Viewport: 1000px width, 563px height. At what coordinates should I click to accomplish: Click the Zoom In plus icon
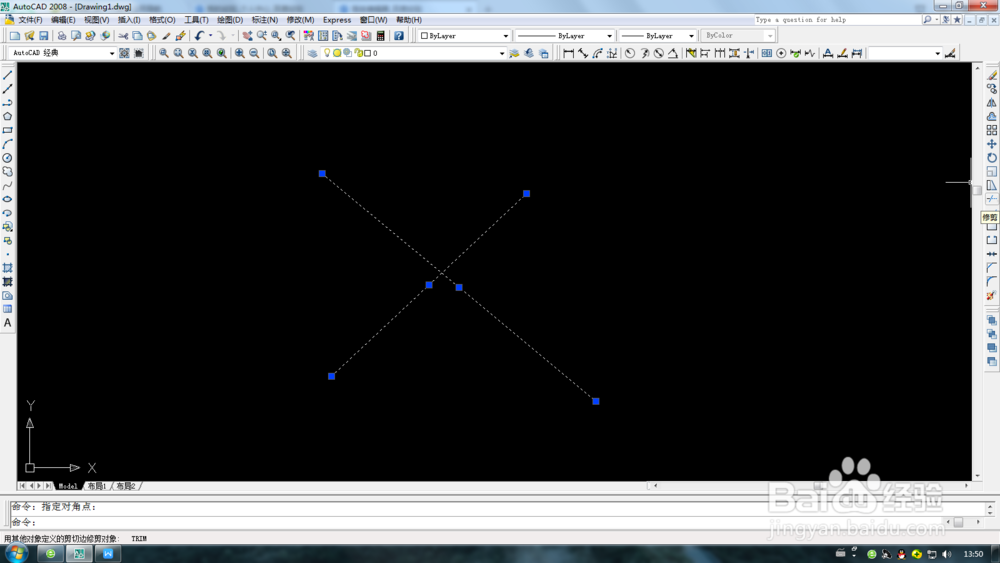240,53
